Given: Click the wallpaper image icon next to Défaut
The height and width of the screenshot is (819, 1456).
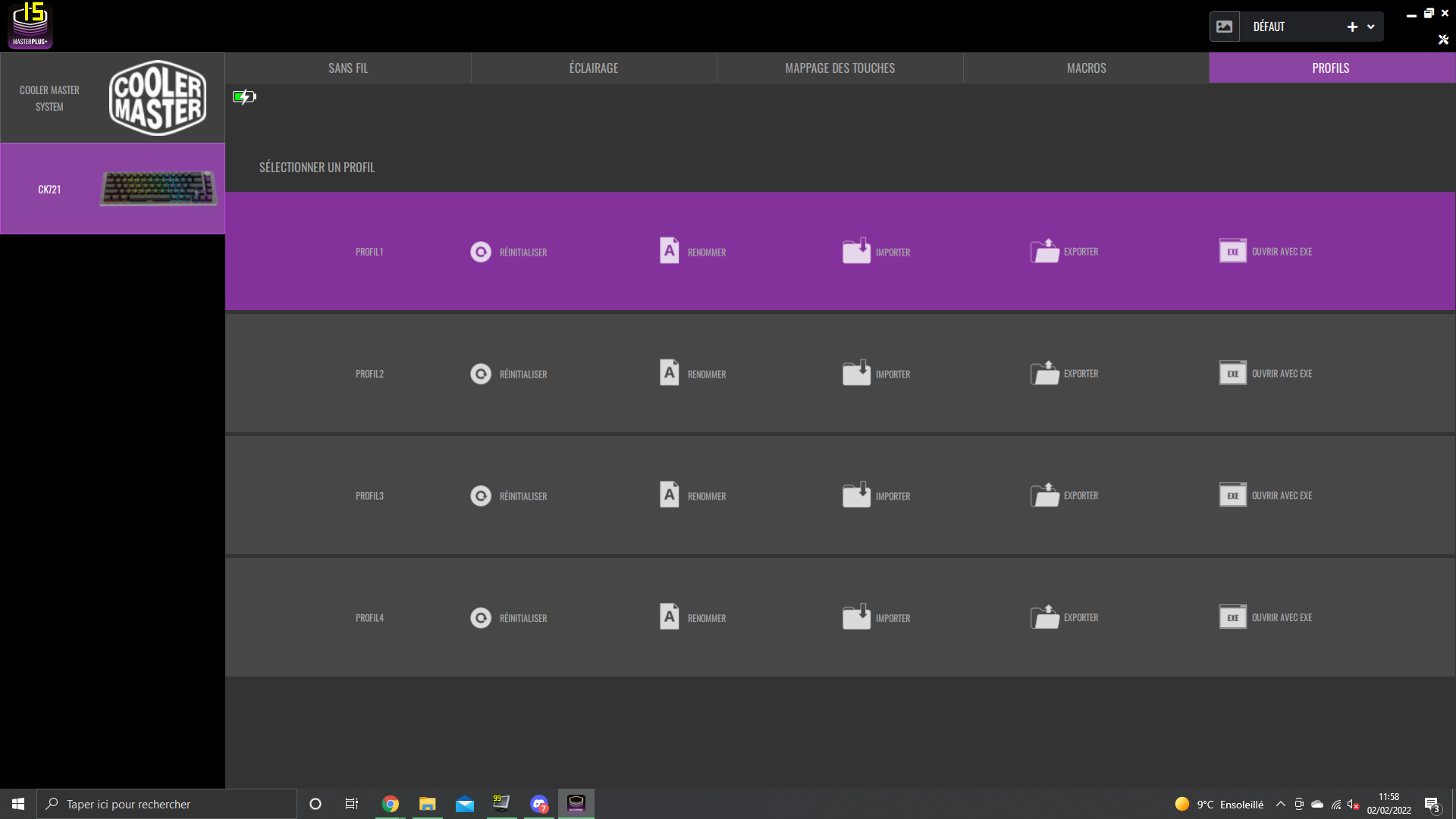Looking at the screenshot, I should pos(1224,27).
